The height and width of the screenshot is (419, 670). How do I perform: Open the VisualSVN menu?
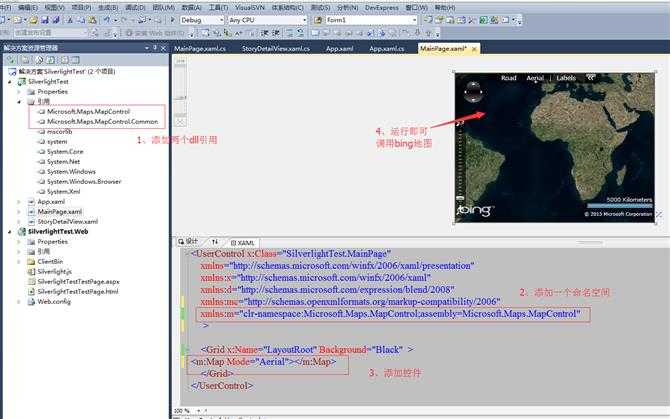[x=250, y=7]
